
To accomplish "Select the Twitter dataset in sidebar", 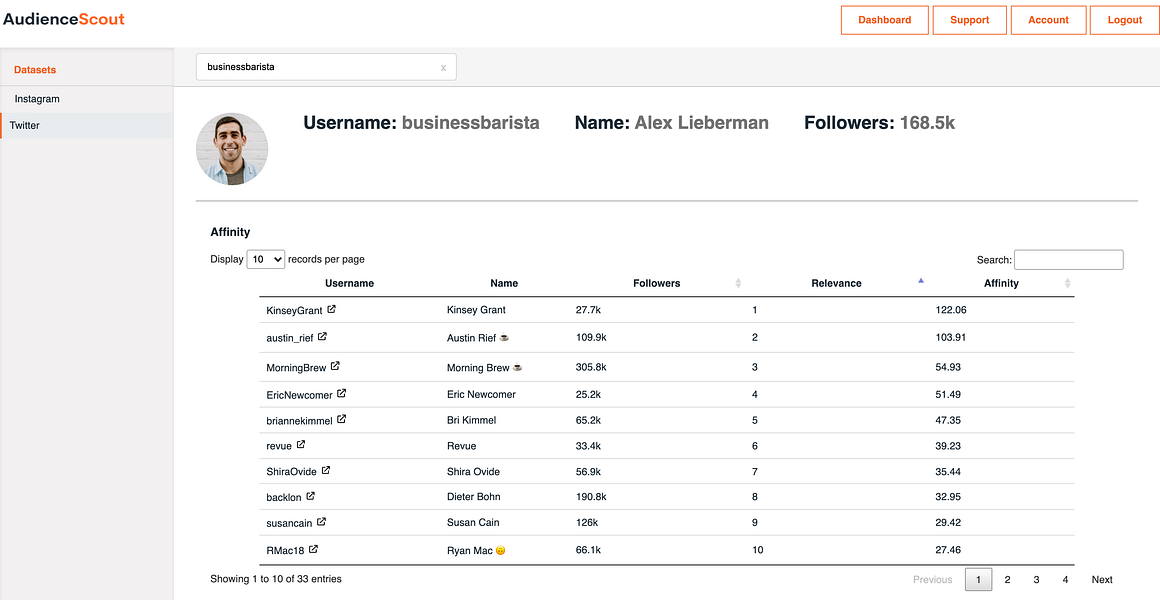I will click(x=28, y=125).
